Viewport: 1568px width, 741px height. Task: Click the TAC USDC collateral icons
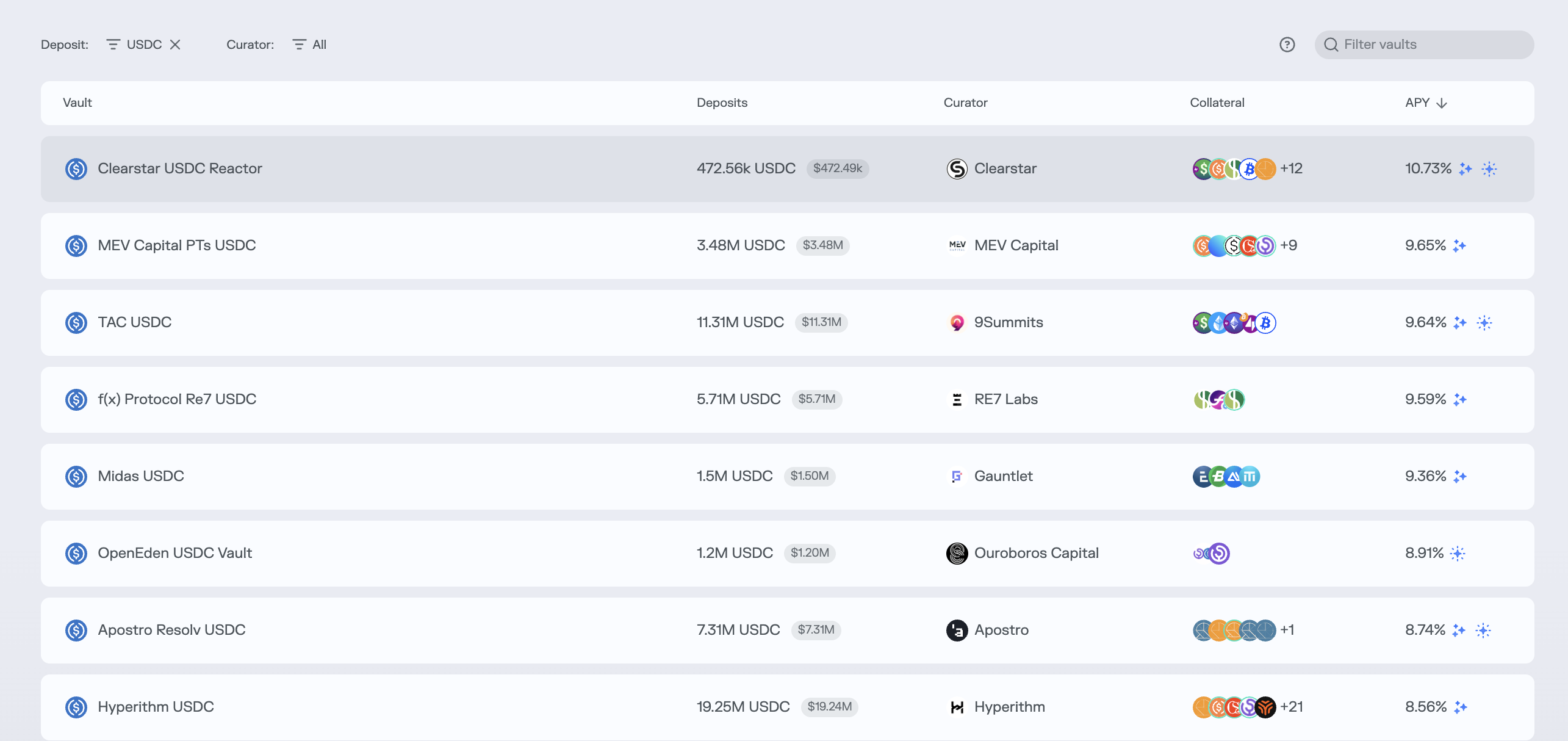coord(1234,322)
